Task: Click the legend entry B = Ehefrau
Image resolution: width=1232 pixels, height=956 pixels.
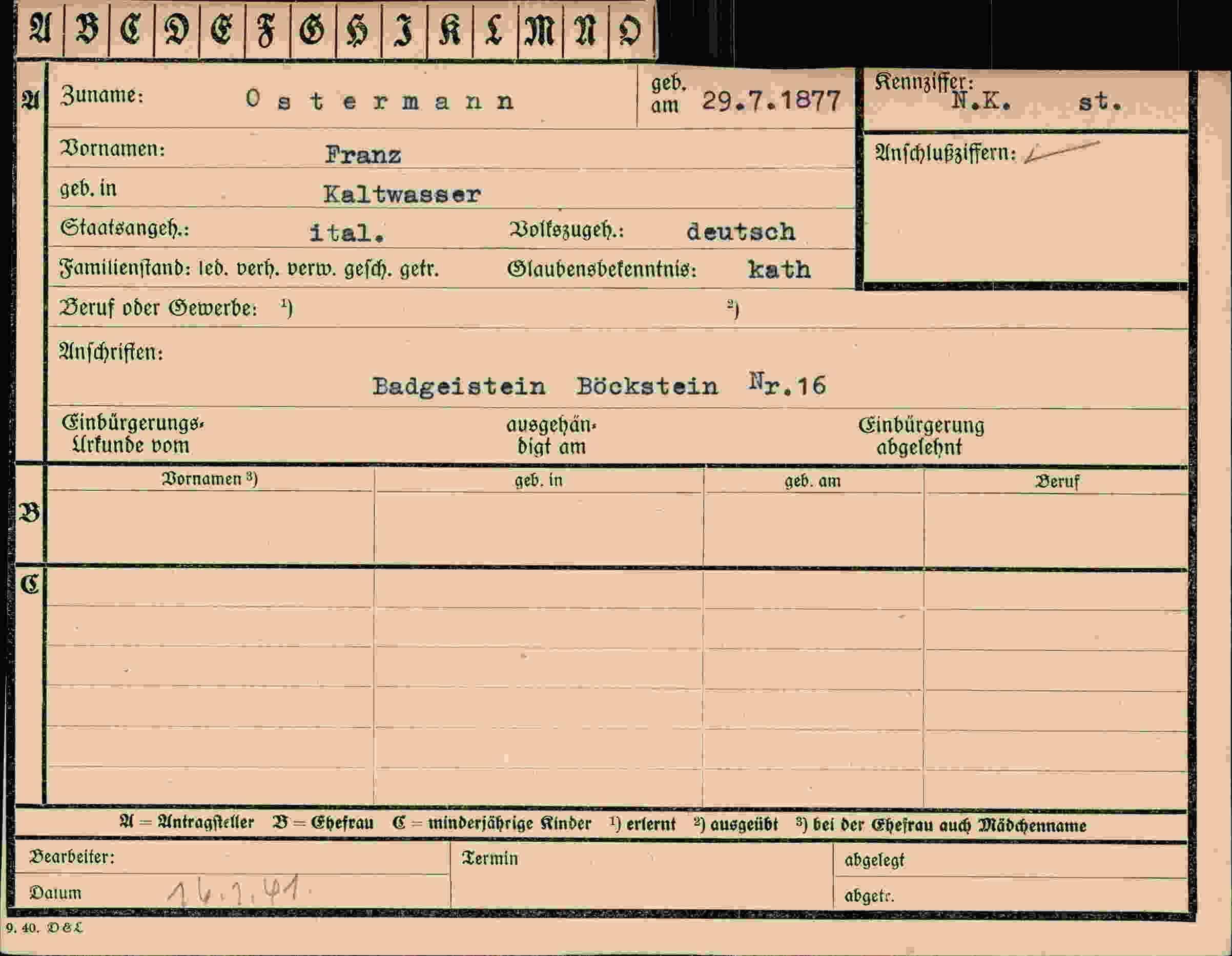Action: click(323, 823)
